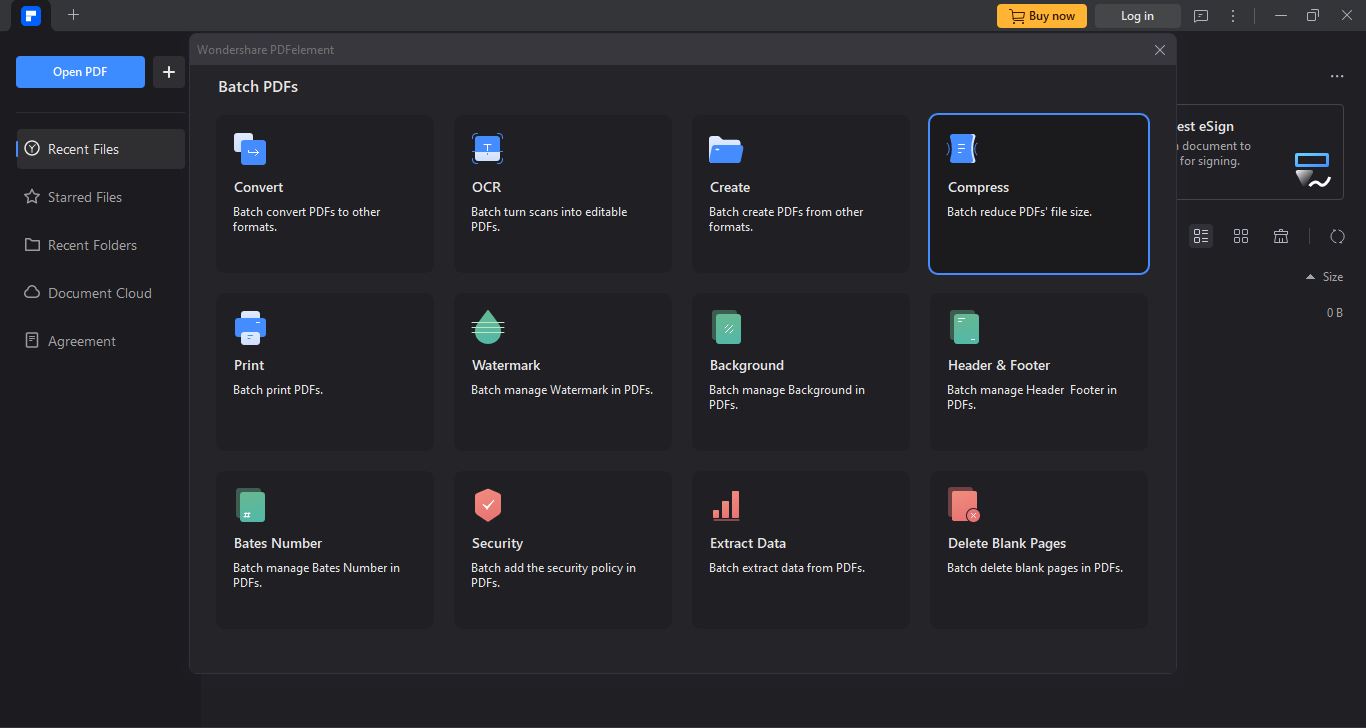Close the Batch PDFs dialog
1366x728 pixels.
[1160, 50]
